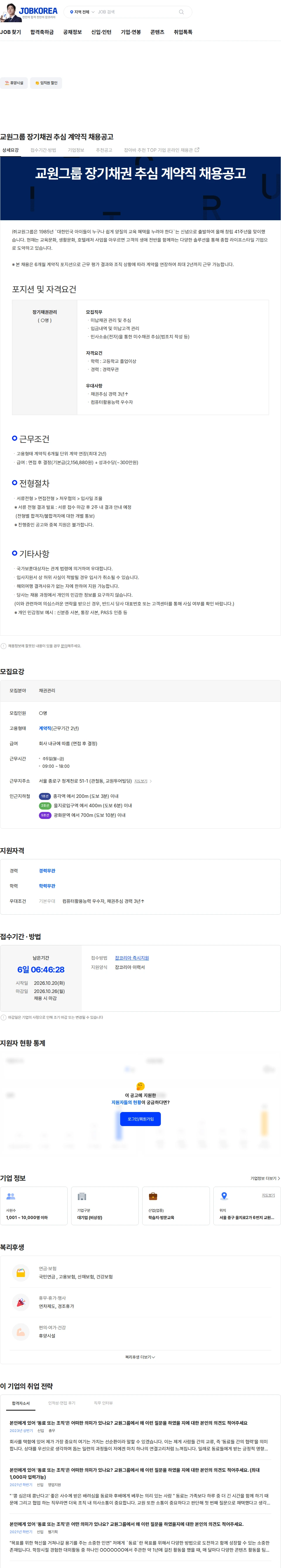This screenshot has width=281, height=1568.
Task: Open the 신입·인턴 menu
Action: 101,32
